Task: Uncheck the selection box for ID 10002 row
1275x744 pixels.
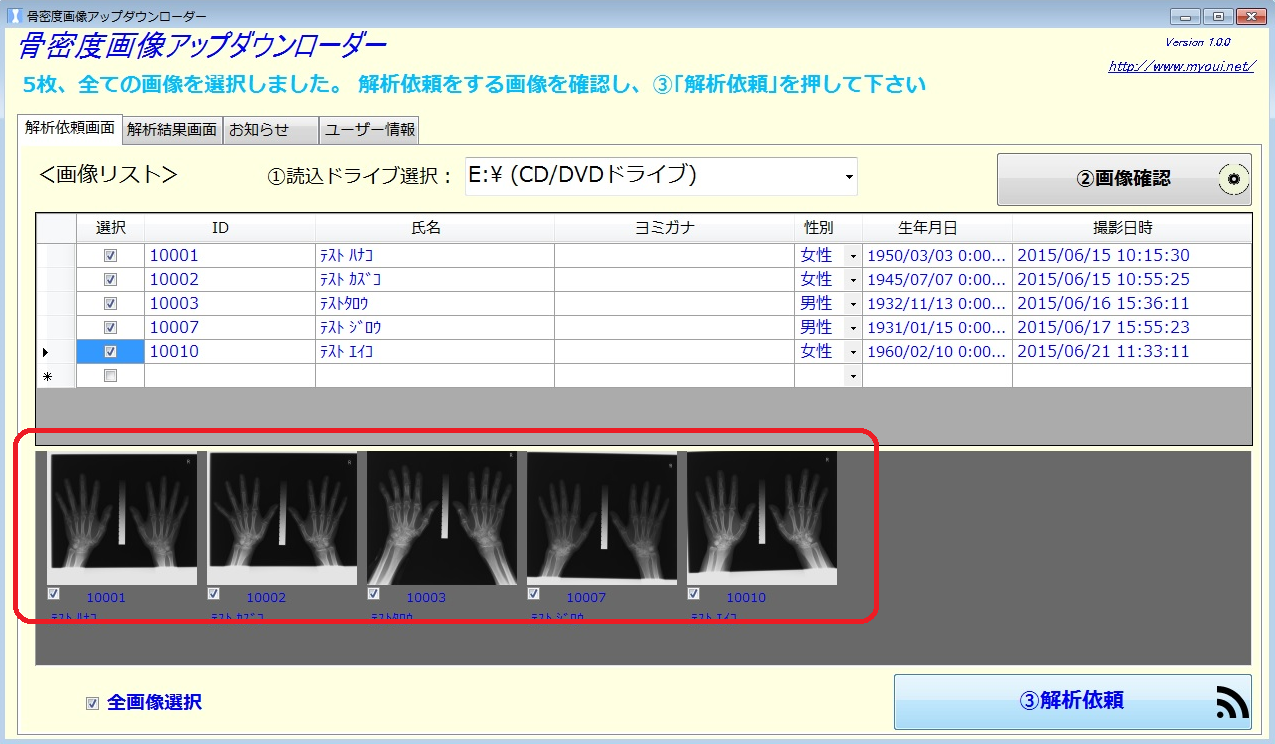Action: pyautogui.click(x=110, y=279)
